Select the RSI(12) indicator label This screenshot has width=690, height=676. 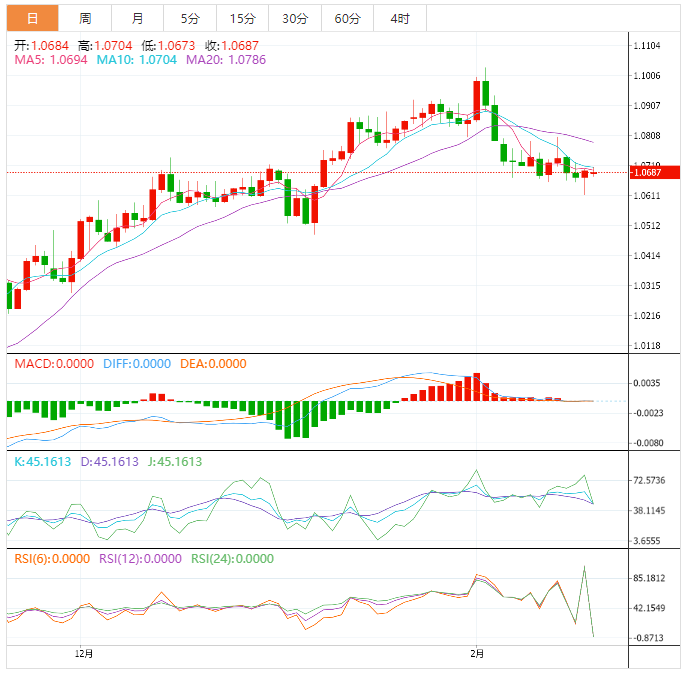point(140,560)
